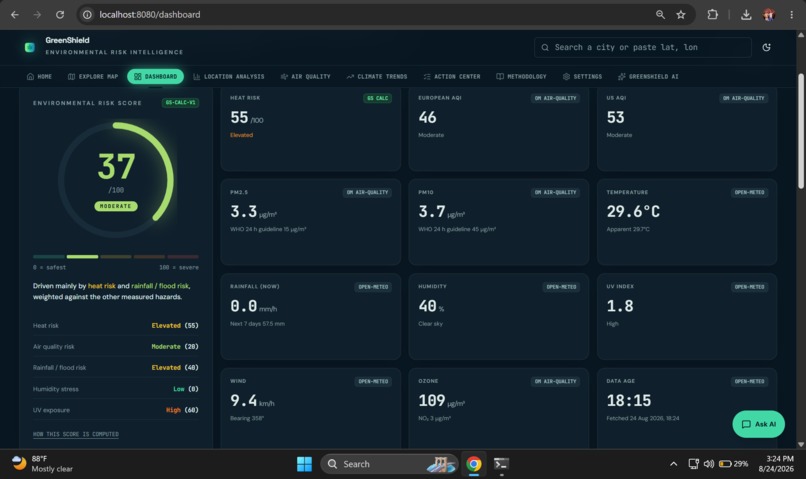The image size is (806, 479).
Task: Click the GS CALC badge on the Heat Risk card
Action: pyautogui.click(x=377, y=98)
